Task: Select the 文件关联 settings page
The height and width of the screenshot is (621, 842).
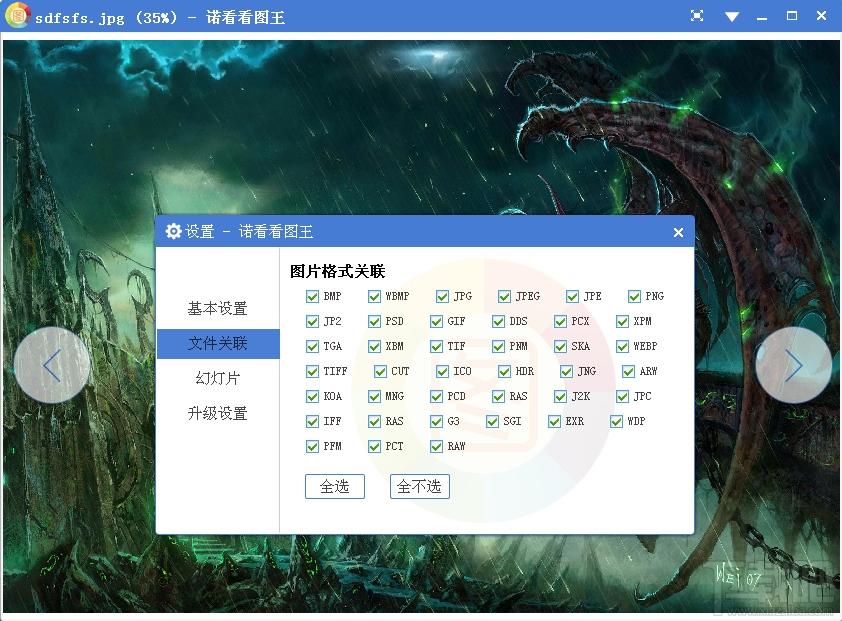Action: (217, 343)
